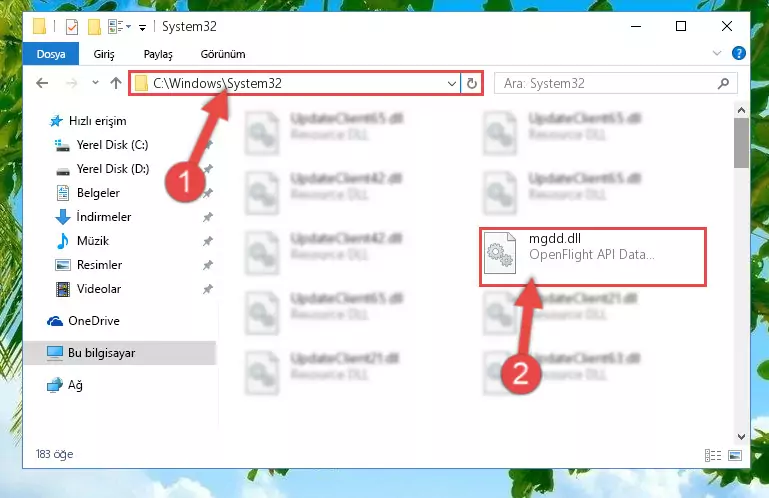Click the mgdd.dll gear file icon
This screenshot has width=769, height=498.
[500, 253]
